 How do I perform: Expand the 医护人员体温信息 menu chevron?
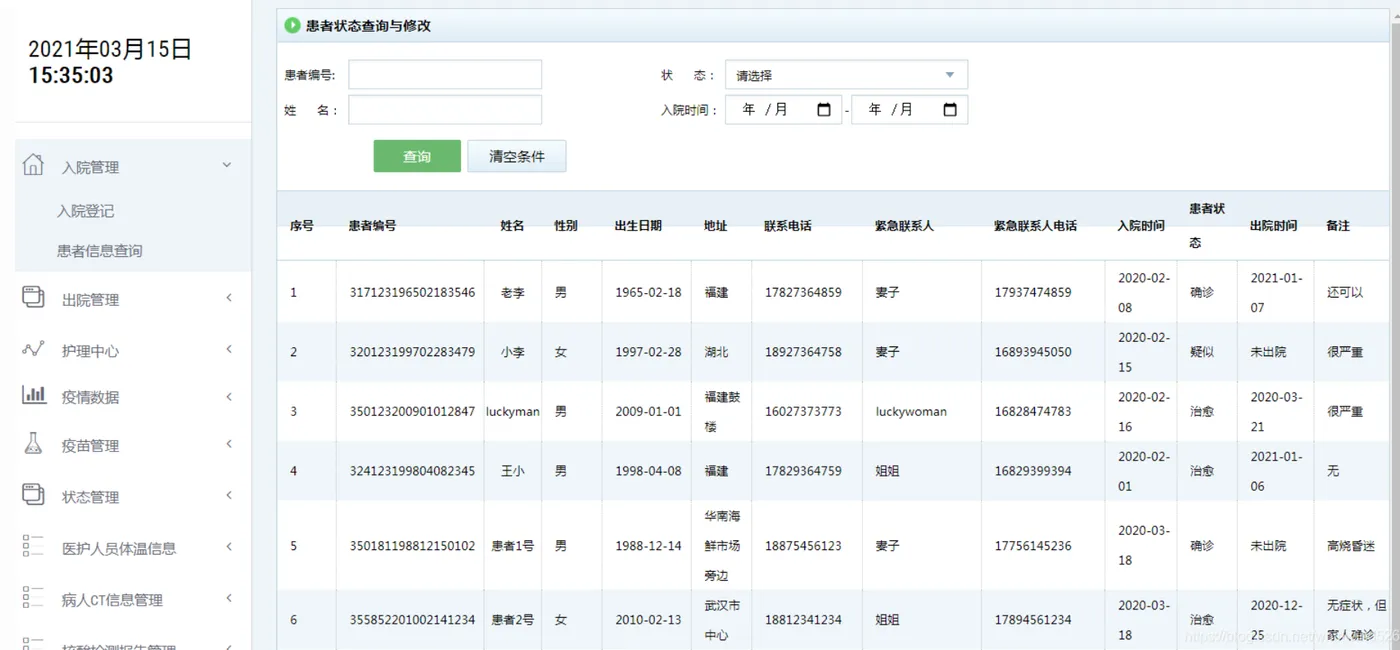[229, 547]
